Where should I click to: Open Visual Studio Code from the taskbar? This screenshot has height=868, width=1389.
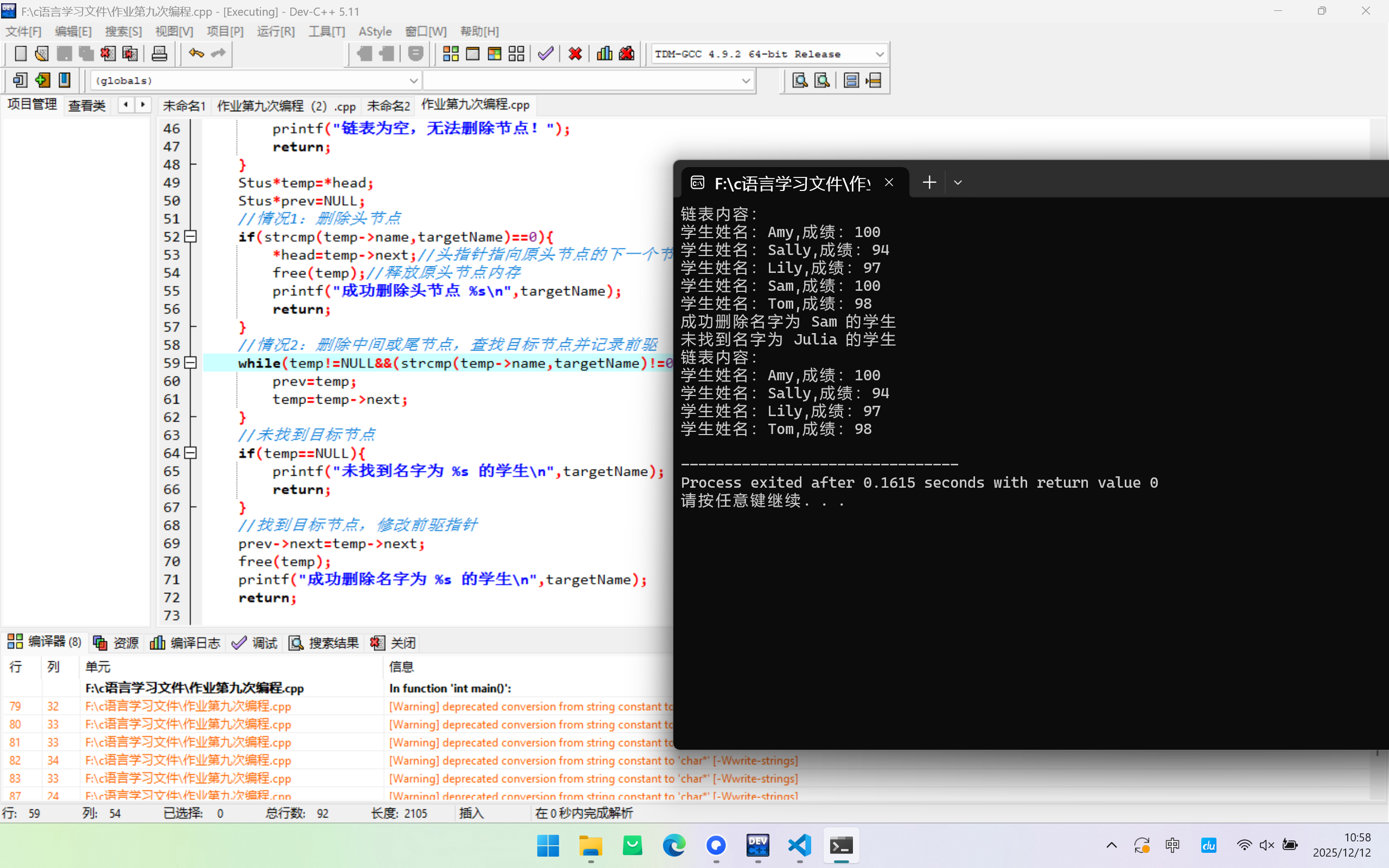pyautogui.click(x=800, y=845)
